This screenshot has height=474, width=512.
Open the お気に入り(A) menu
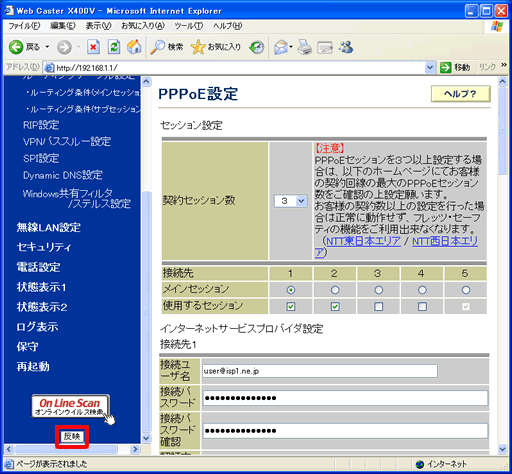click(143, 26)
